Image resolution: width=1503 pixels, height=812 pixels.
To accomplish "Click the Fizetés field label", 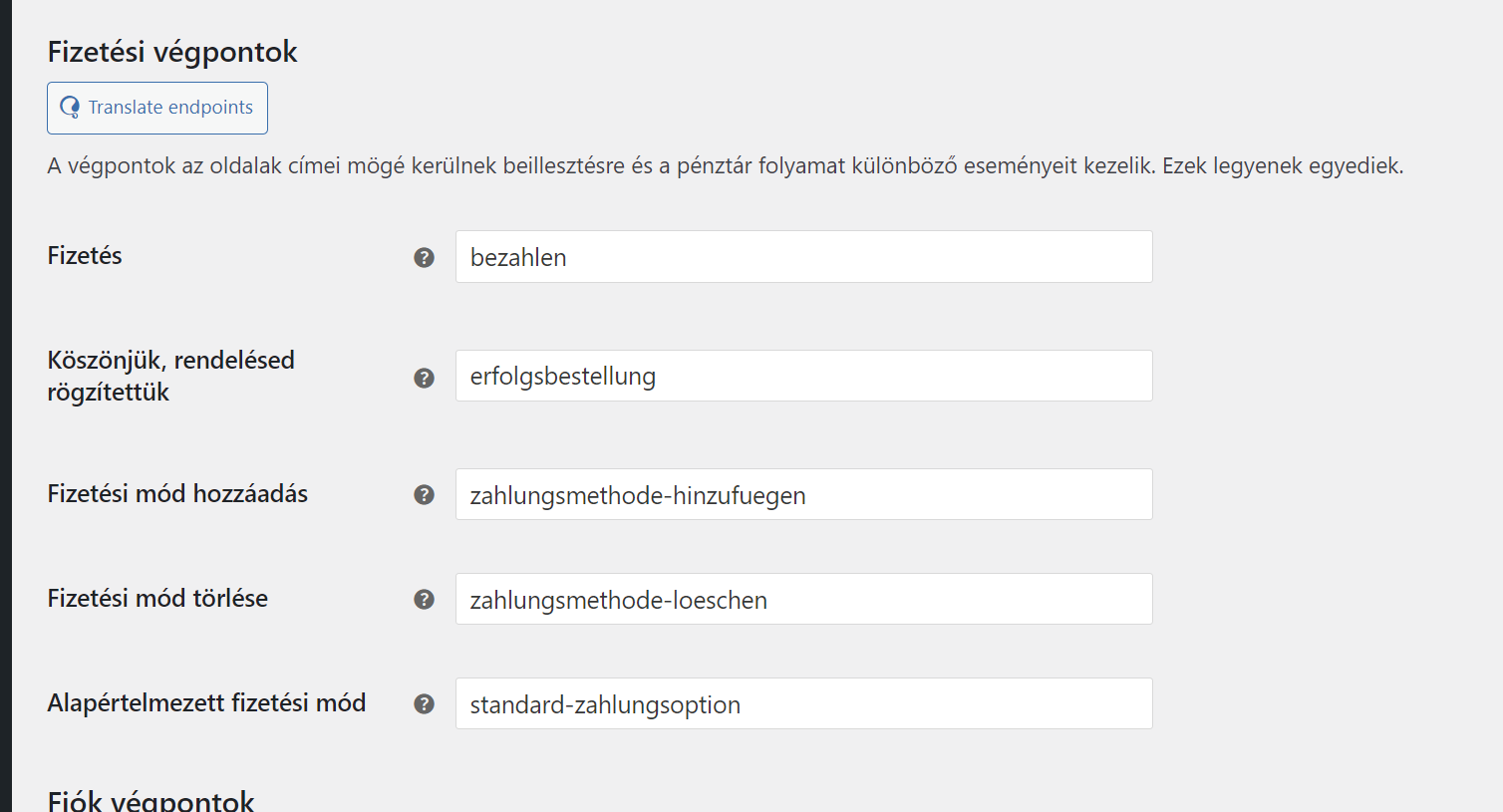I will click(x=85, y=256).
